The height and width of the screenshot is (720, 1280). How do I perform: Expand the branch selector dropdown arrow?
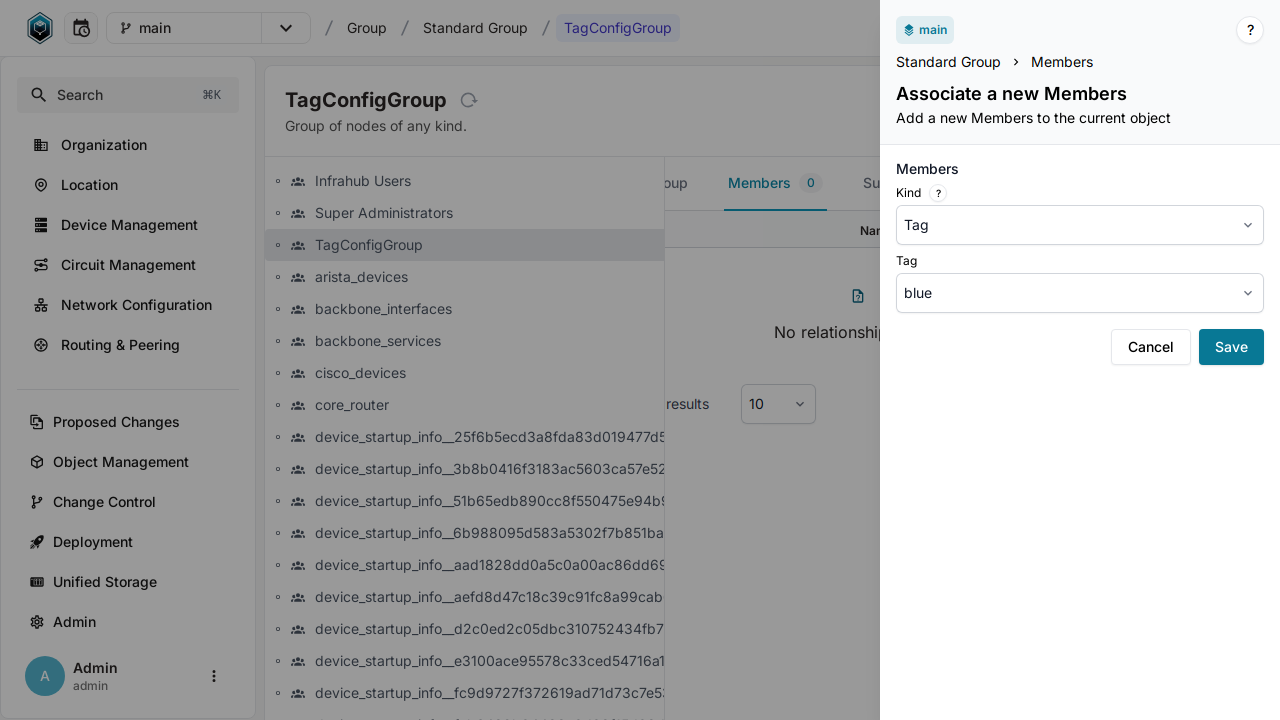(x=286, y=28)
